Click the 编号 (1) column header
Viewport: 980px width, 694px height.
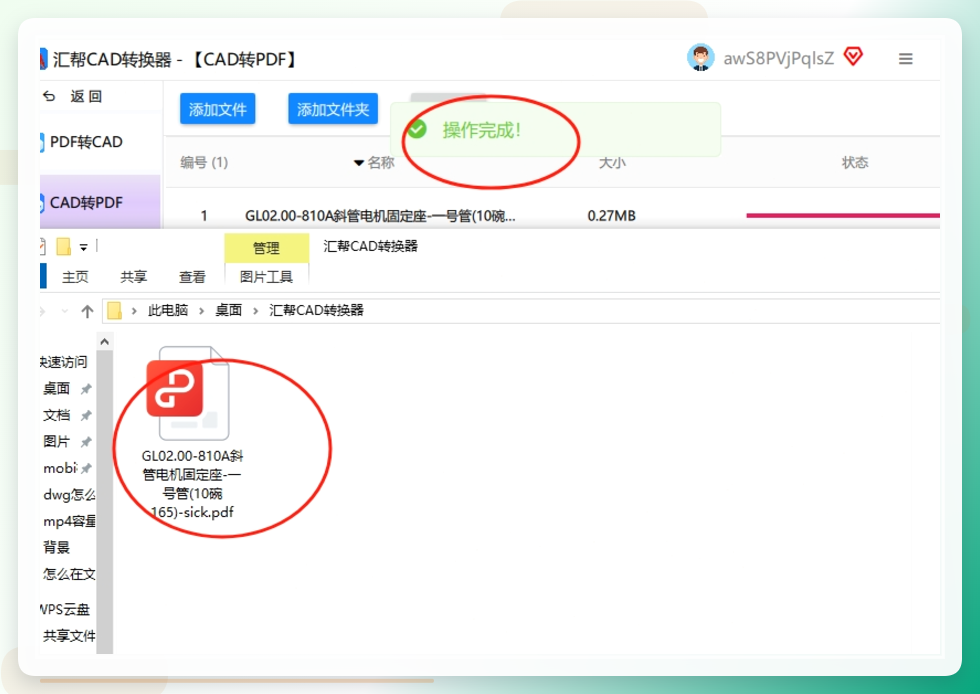point(204,163)
